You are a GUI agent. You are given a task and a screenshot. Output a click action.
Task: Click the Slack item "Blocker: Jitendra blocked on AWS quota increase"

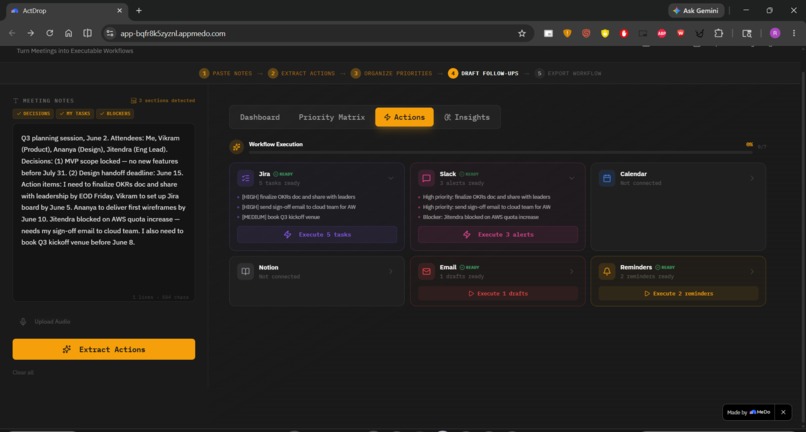coord(479,217)
